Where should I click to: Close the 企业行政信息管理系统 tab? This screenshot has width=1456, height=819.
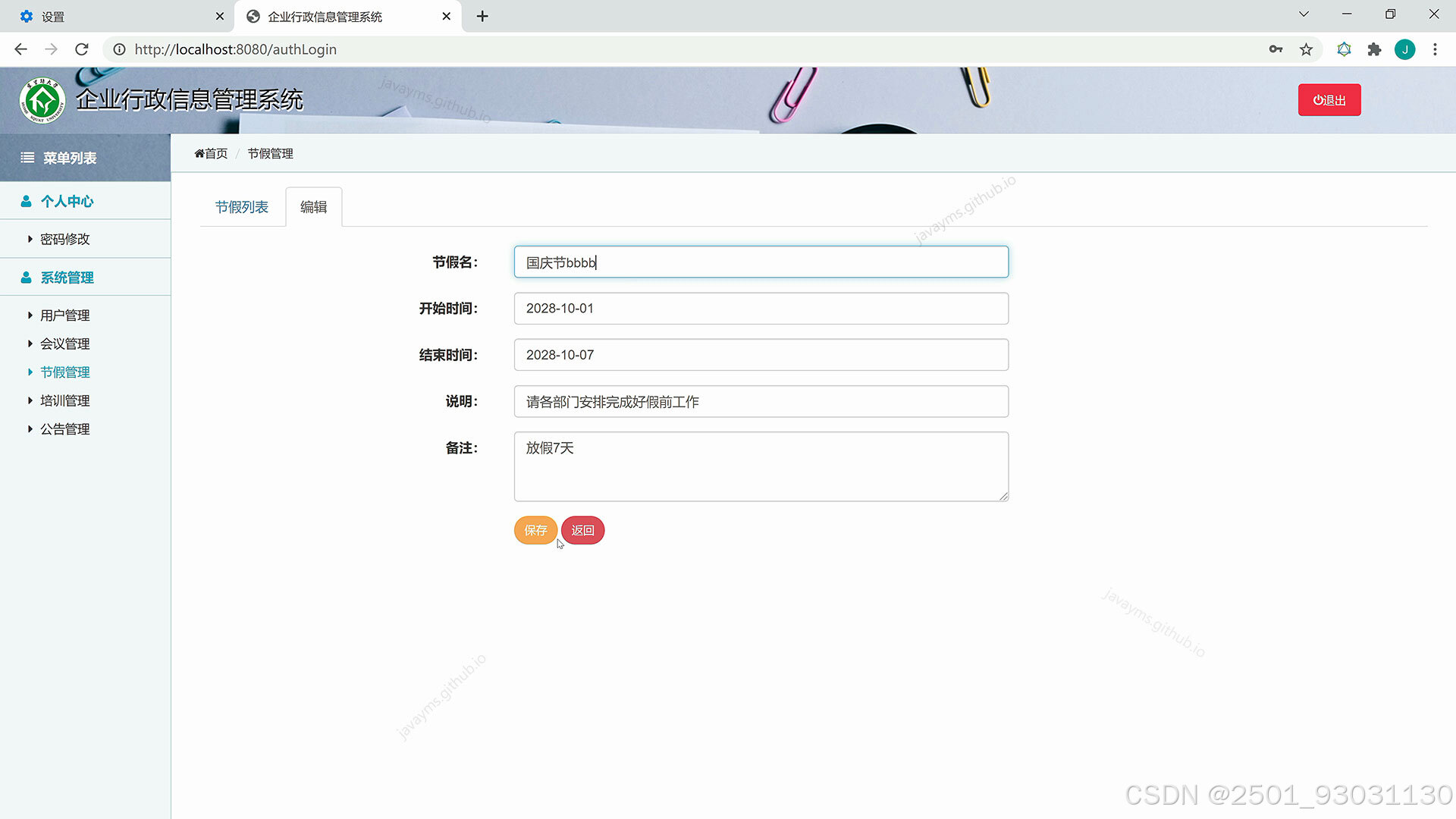pyautogui.click(x=446, y=16)
